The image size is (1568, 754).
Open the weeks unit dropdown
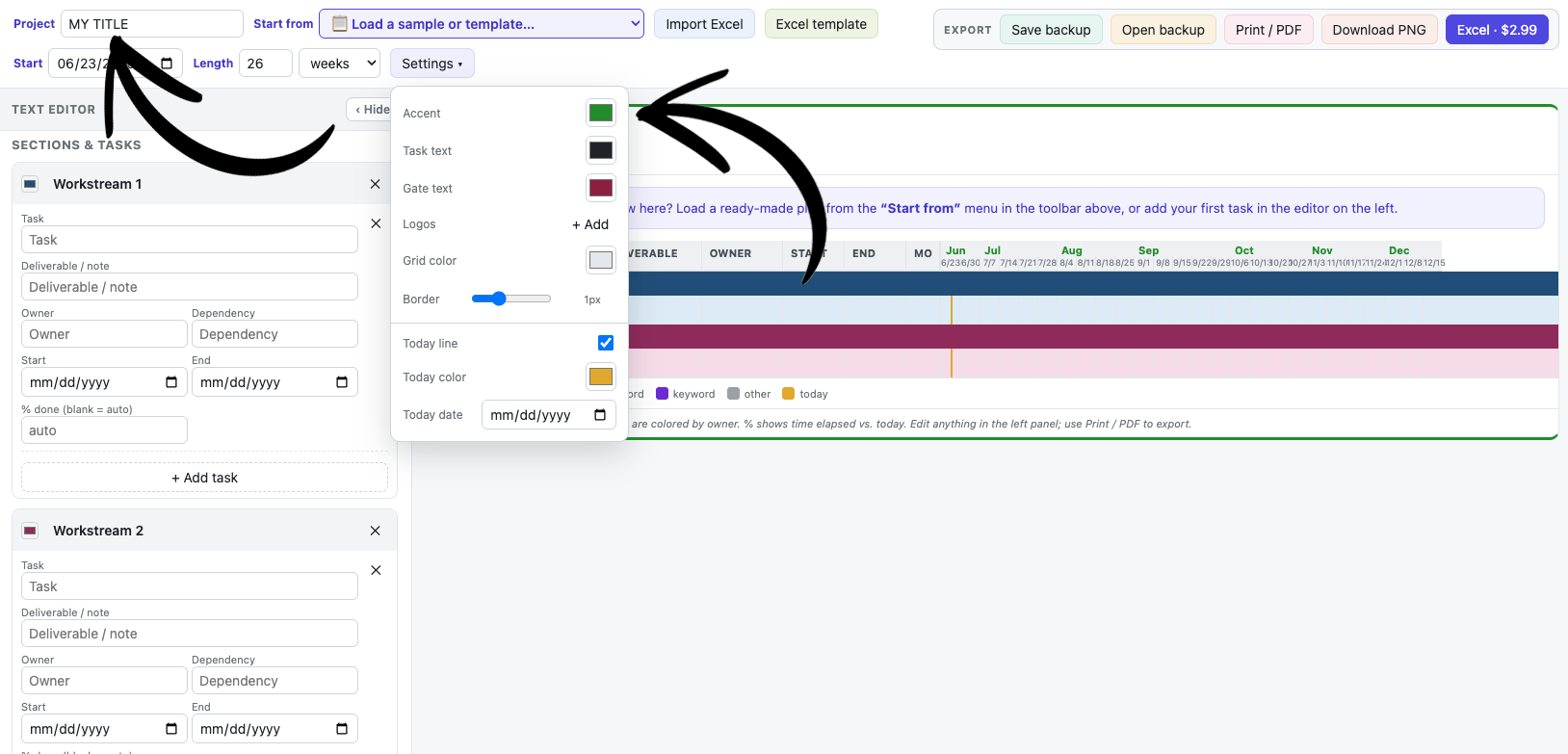340,64
